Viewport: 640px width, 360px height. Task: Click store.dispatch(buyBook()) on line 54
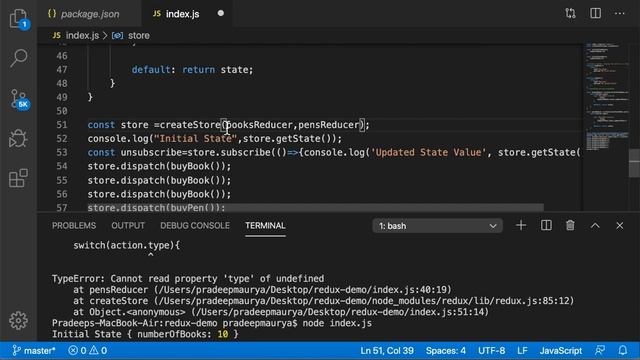(159, 166)
